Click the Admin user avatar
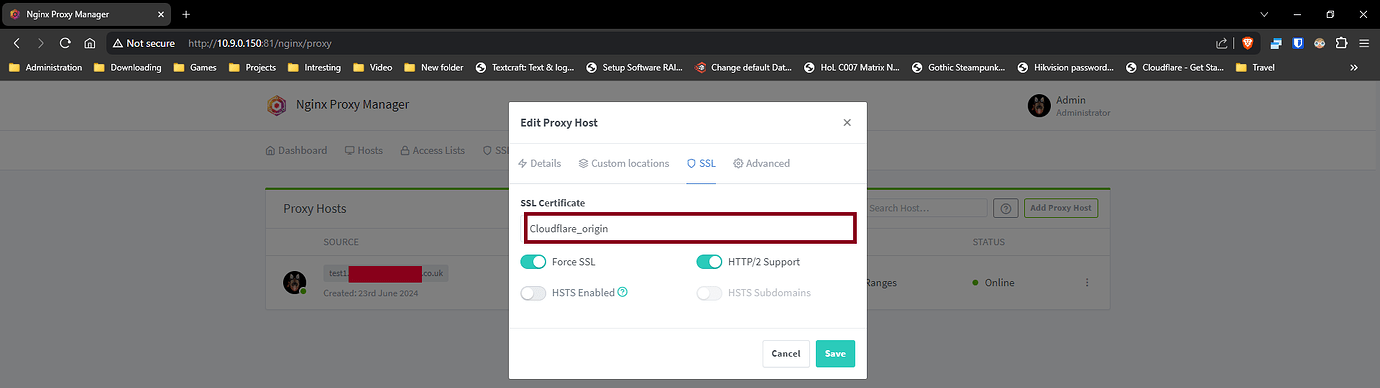This screenshot has height=388, width=1380. (x=1038, y=105)
